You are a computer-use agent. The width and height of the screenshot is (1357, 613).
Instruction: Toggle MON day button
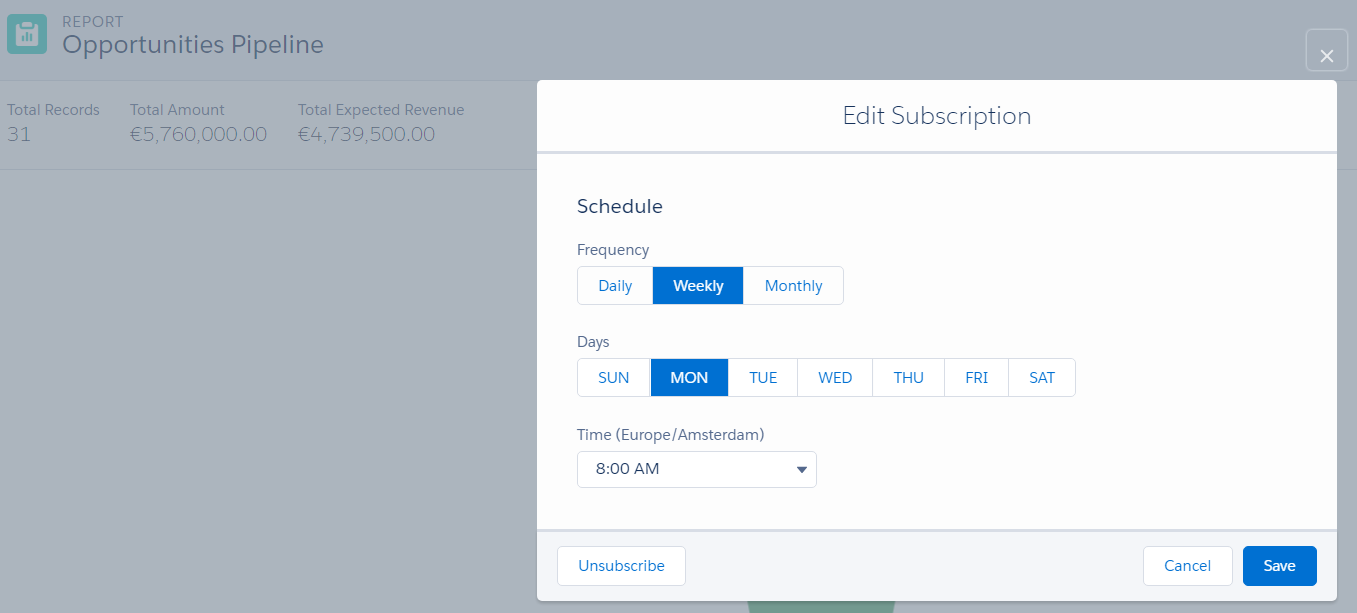[689, 378]
